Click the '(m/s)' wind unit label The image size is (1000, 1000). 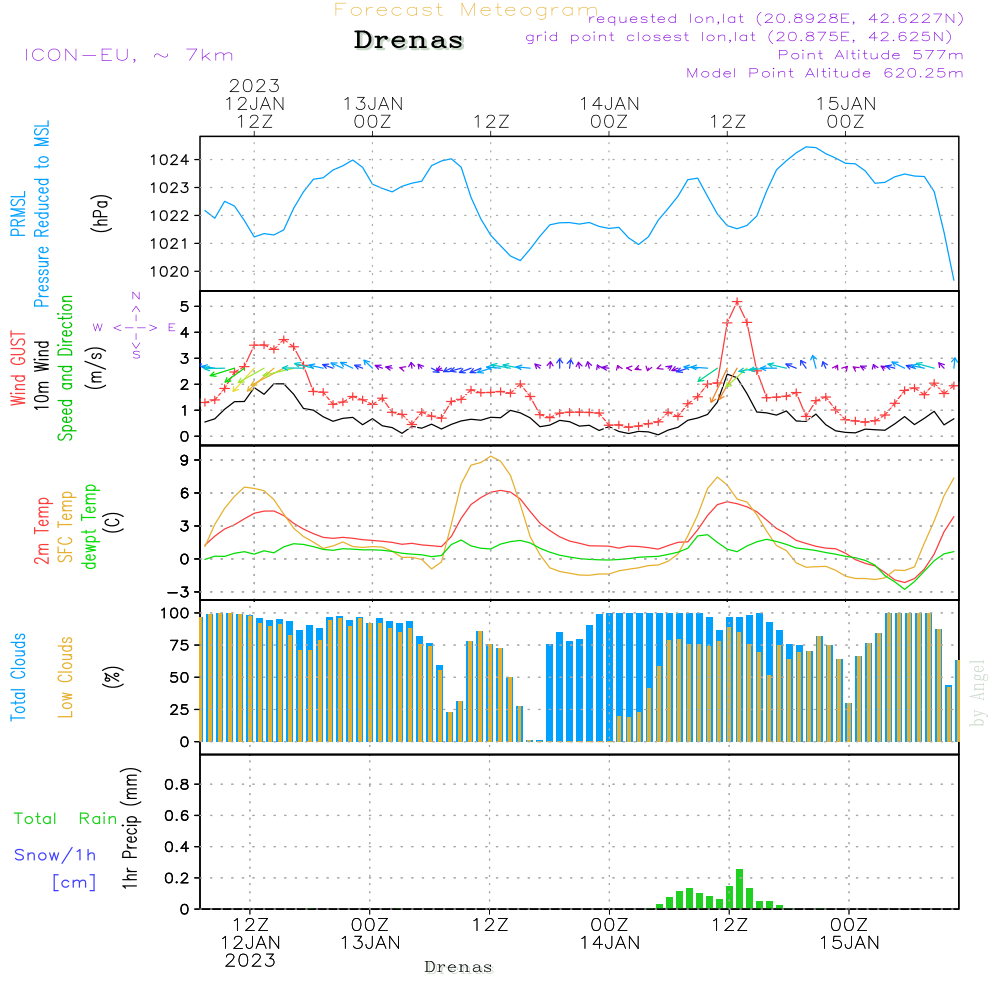click(96, 368)
